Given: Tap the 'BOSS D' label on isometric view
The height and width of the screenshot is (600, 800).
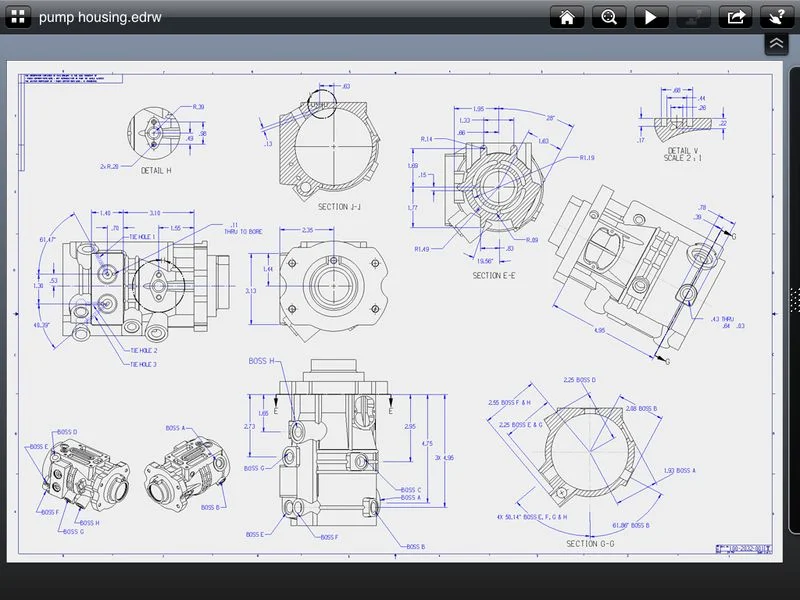Looking at the screenshot, I should point(67,432).
